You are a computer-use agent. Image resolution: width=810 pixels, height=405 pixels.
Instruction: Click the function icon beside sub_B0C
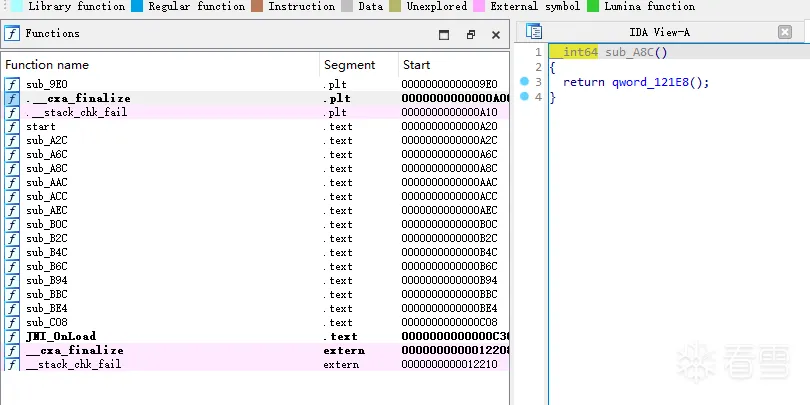[12, 224]
